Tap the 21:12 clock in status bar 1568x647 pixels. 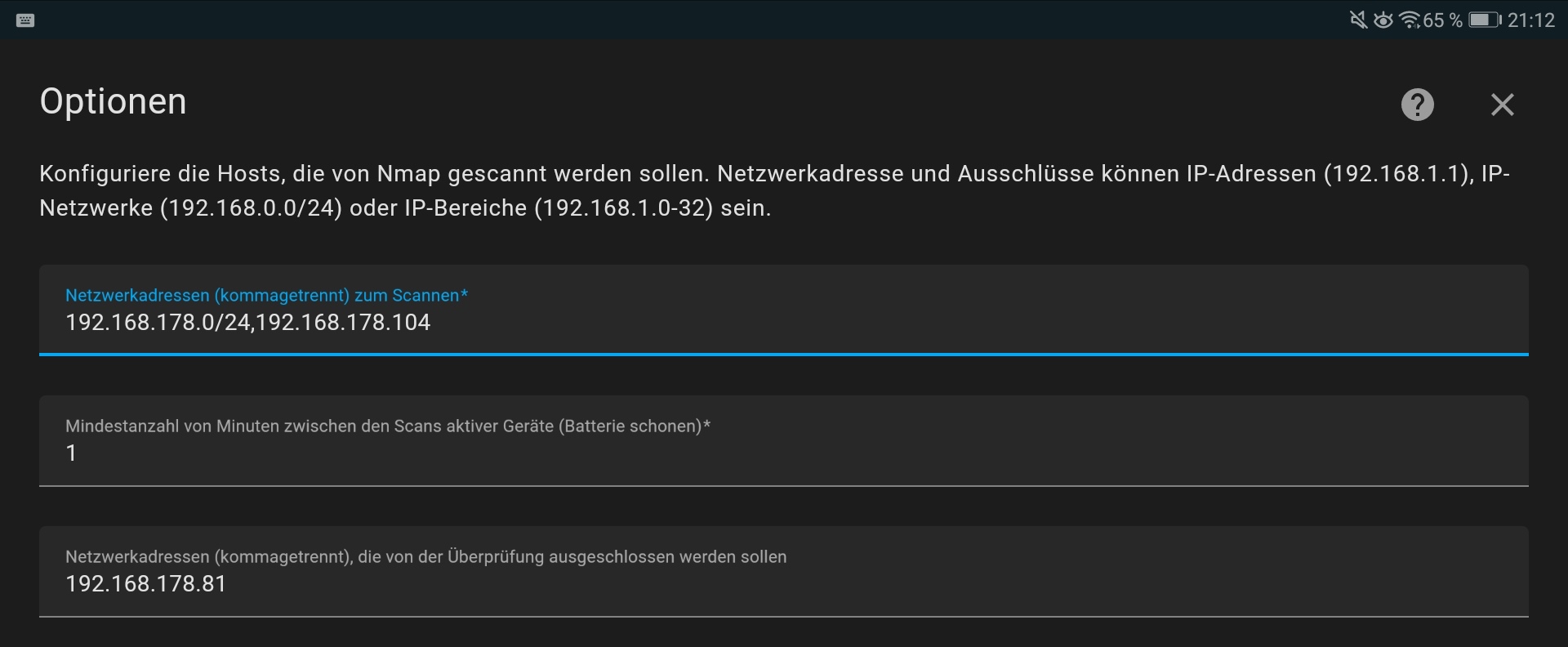(x=1531, y=20)
